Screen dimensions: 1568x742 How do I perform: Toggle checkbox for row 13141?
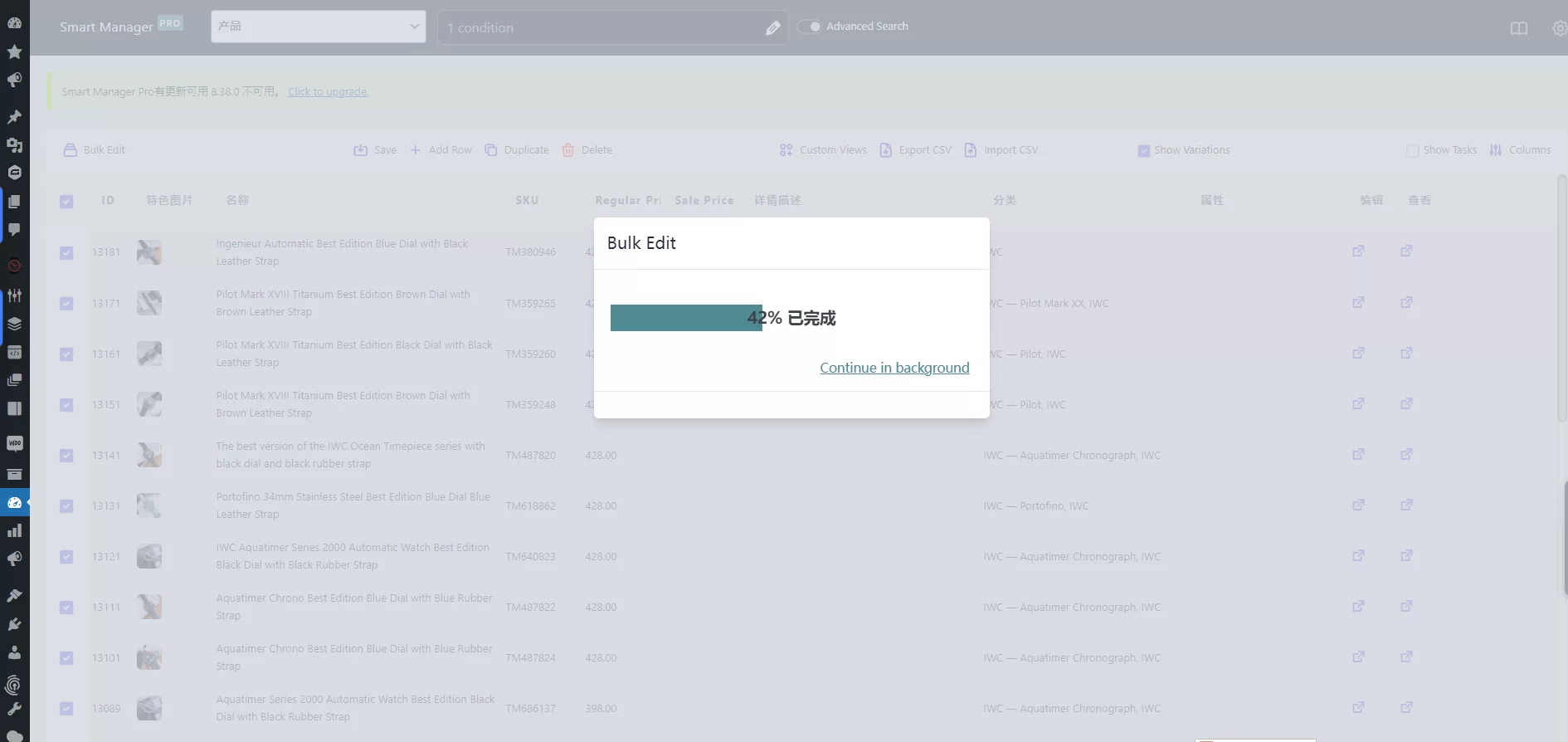click(66, 456)
